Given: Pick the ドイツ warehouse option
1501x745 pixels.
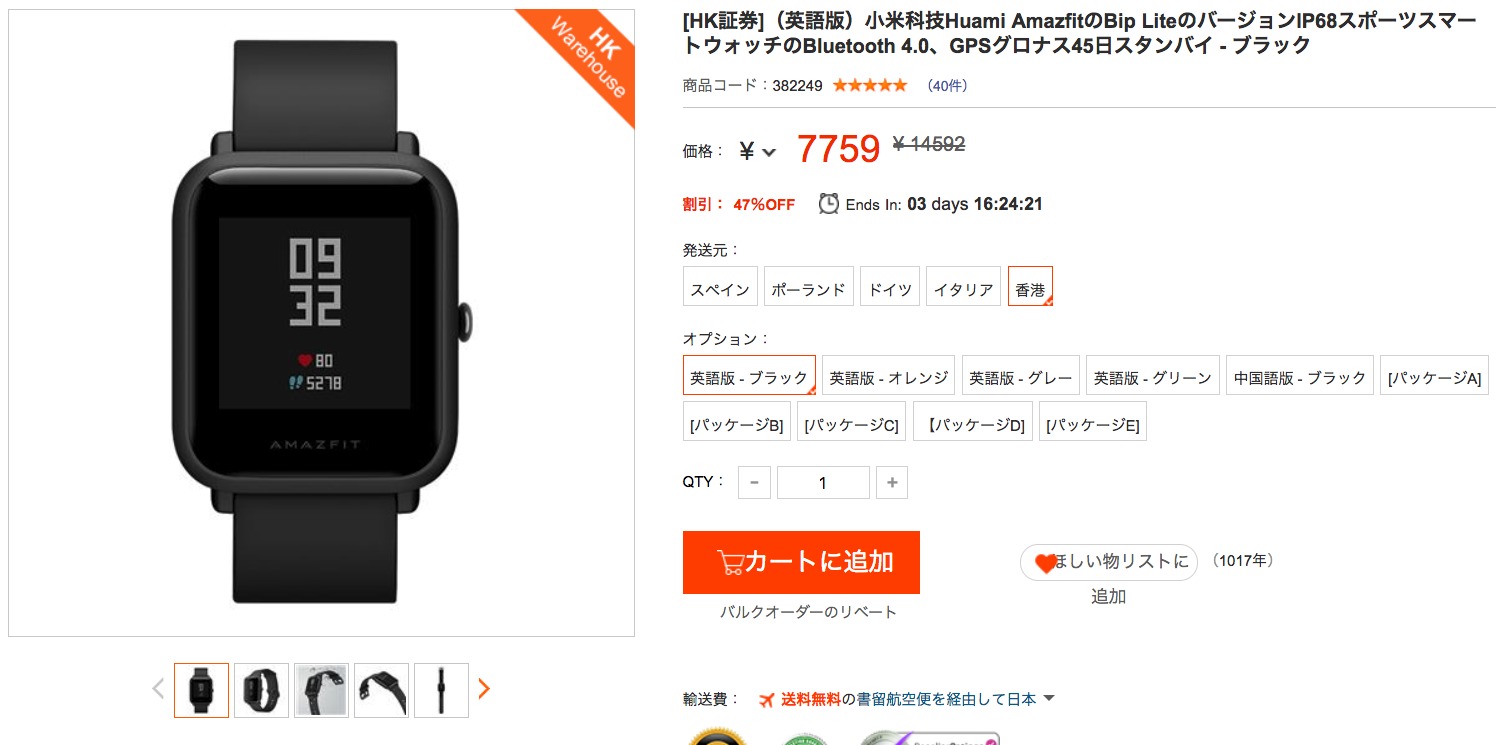Looking at the screenshot, I should point(890,287).
